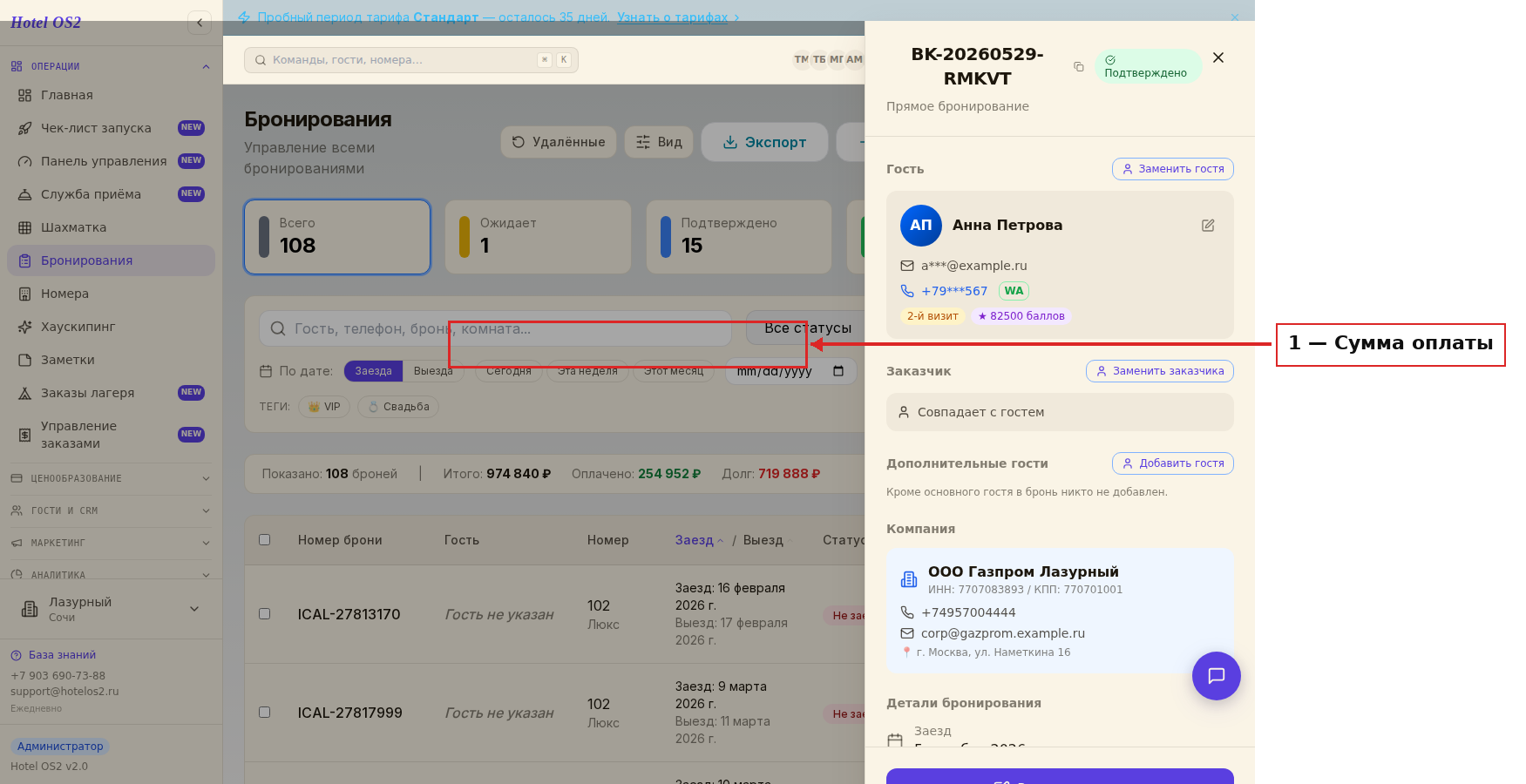Collapse the sidebar with arrow button
The width and height of the screenshot is (1526, 784).
click(200, 23)
